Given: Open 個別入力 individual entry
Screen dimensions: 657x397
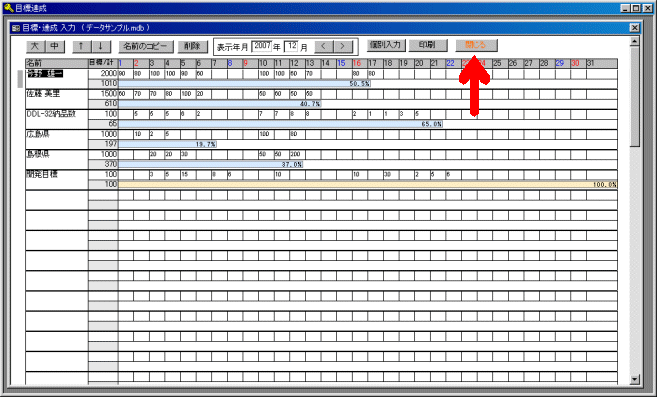Looking at the screenshot, I should (386, 45).
